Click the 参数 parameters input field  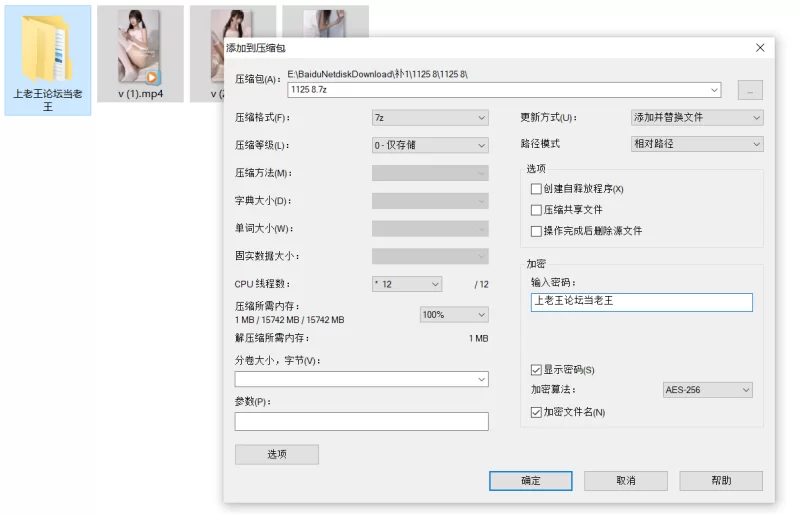tap(361, 421)
